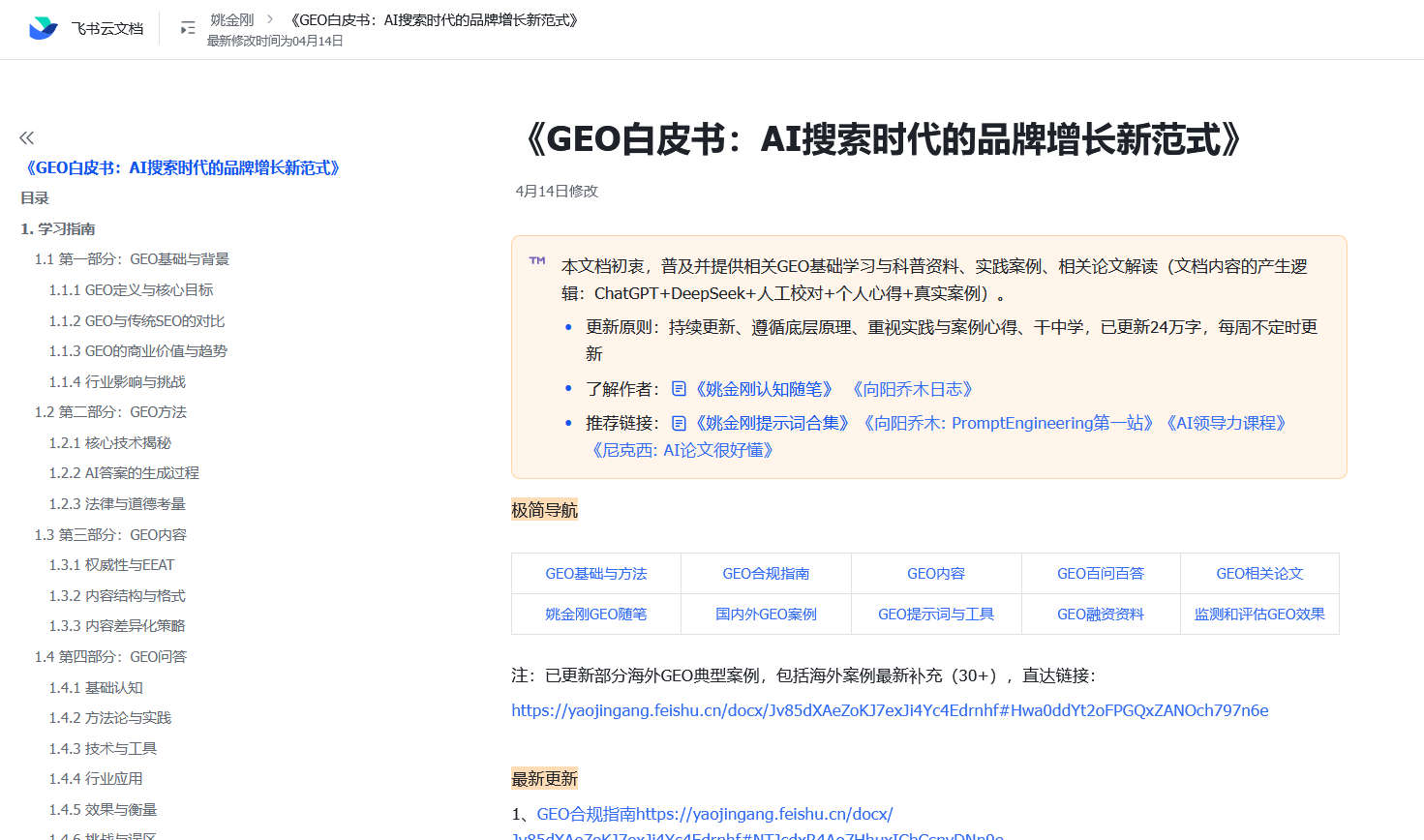Open 《AI领导力课程》 link

click(x=1226, y=423)
